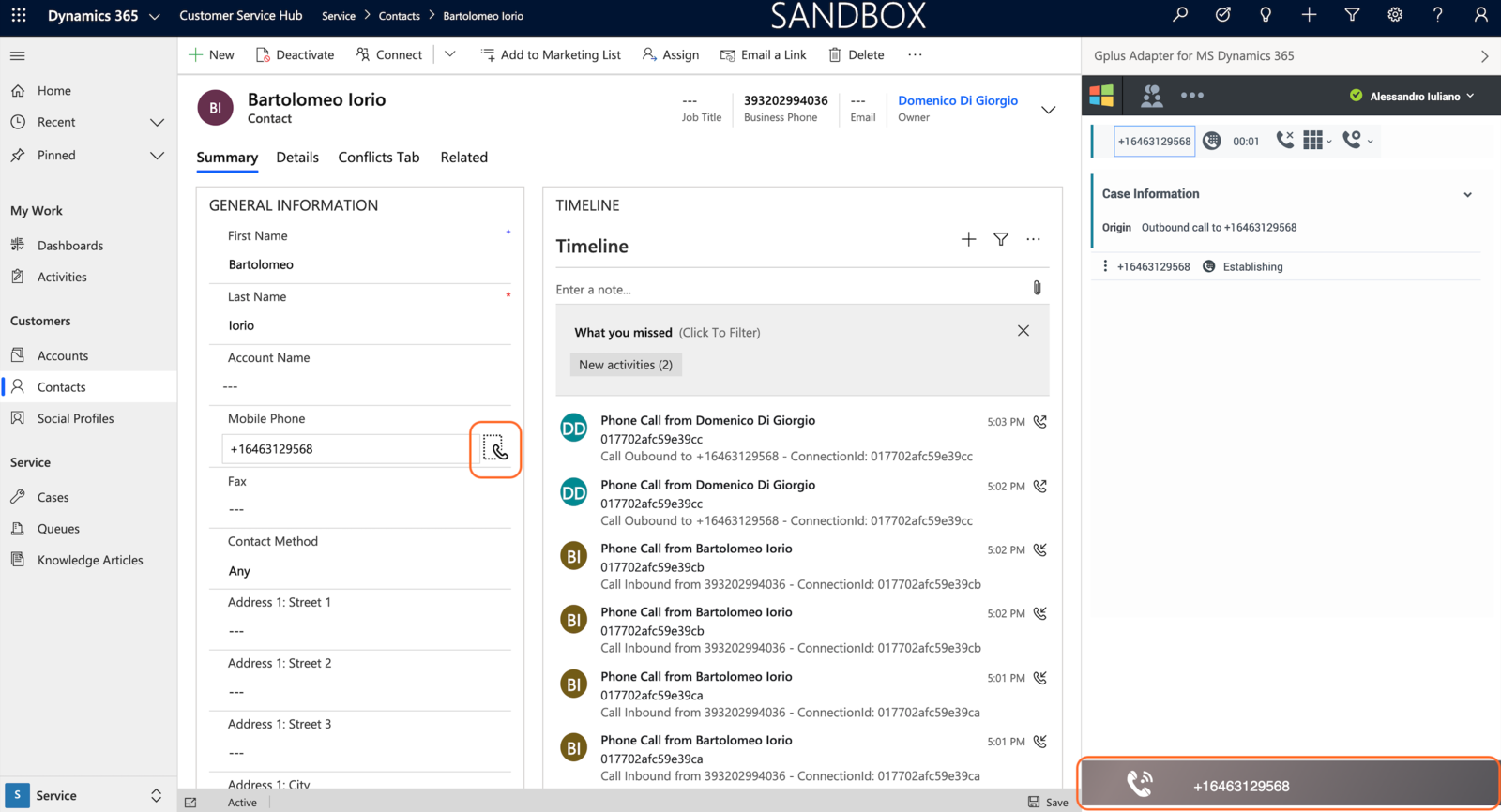Viewport: 1501px width, 812px height.
Task: Open the assistant lightbulb icon
Action: pos(1266,14)
